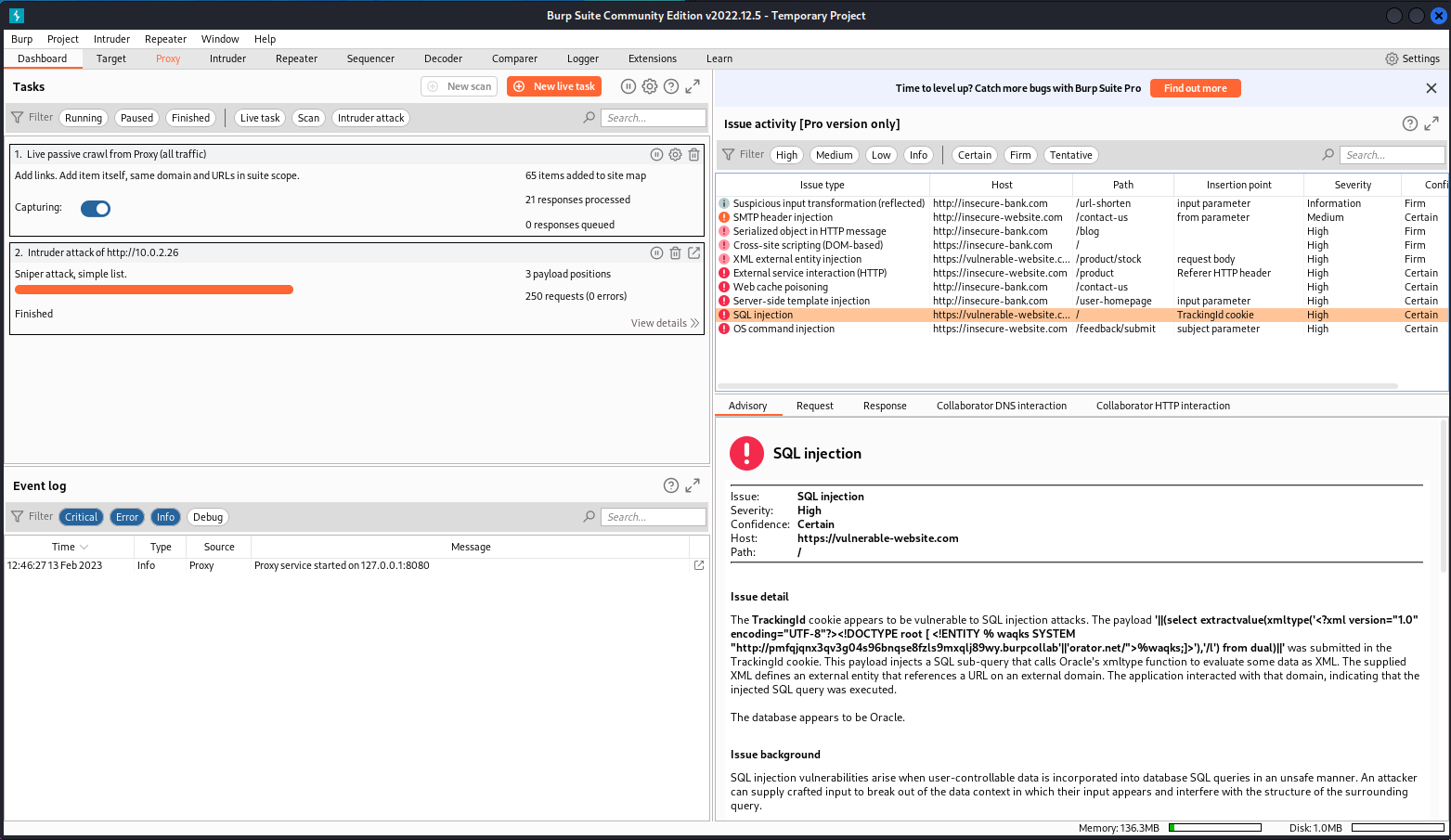The width and height of the screenshot is (1451, 840).
Task: Switch to the Proxy tab
Action: point(168,58)
